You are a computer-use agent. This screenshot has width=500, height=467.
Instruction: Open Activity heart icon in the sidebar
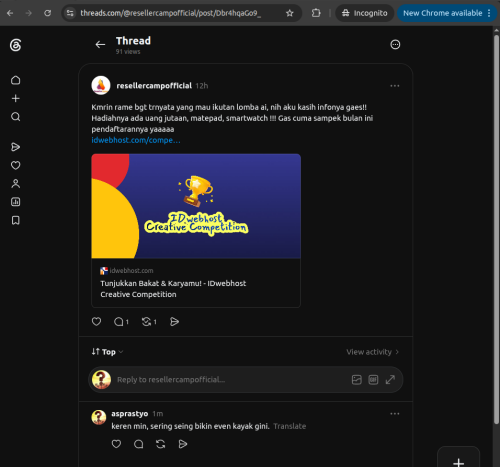(15, 165)
